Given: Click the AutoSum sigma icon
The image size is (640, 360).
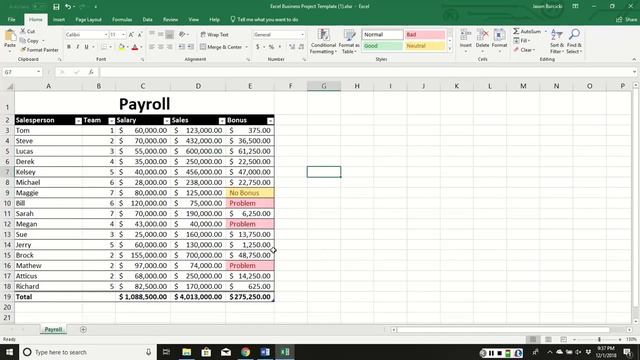Looking at the screenshot, I should pyautogui.click(x=516, y=31).
